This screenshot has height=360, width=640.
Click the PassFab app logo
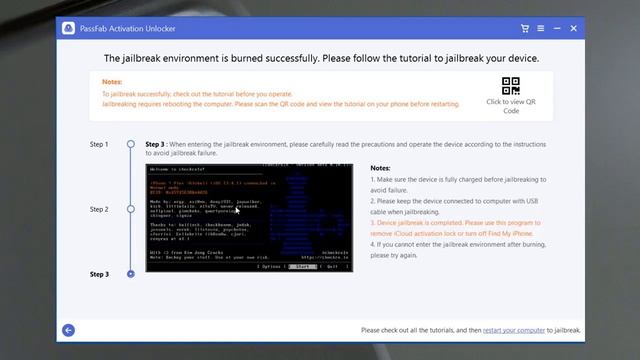click(68, 28)
